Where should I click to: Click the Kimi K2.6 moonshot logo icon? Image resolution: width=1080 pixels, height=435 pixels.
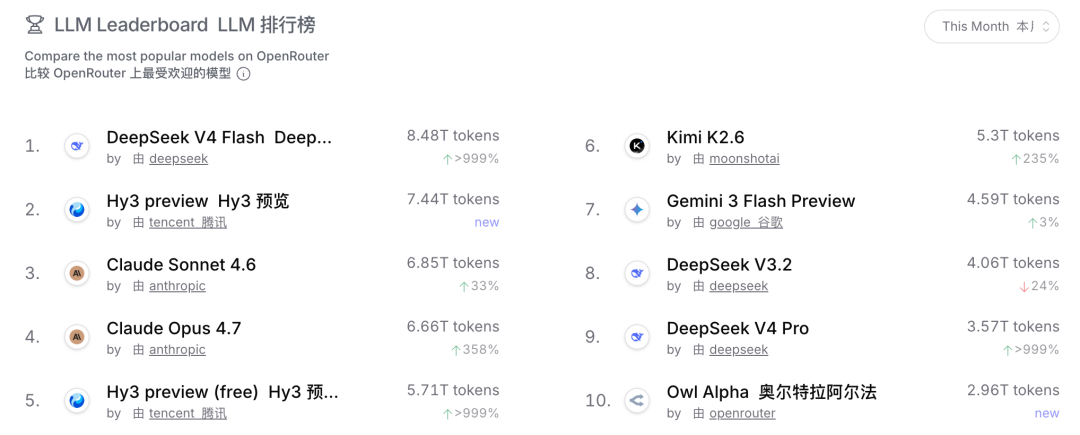pos(636,146)
